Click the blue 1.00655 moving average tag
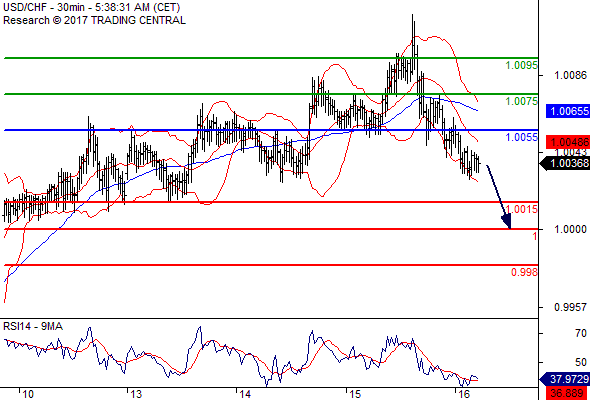Viewport: 590px width, 400px height. (x=568, y=111)
